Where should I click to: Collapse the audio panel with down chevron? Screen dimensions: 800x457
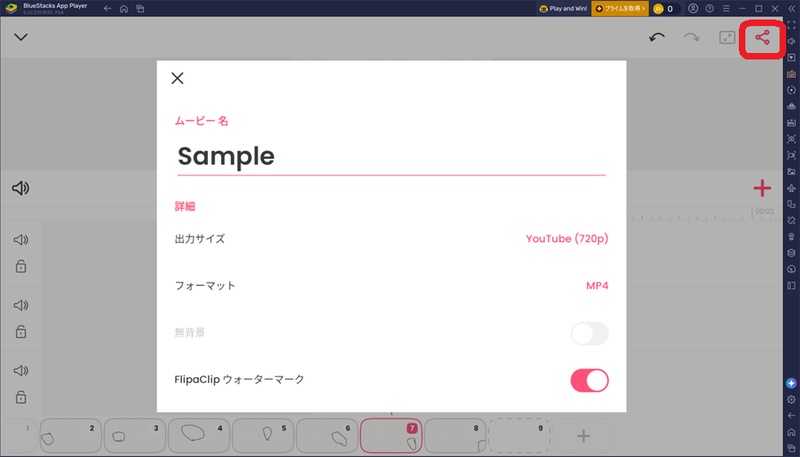pos(21,37)
